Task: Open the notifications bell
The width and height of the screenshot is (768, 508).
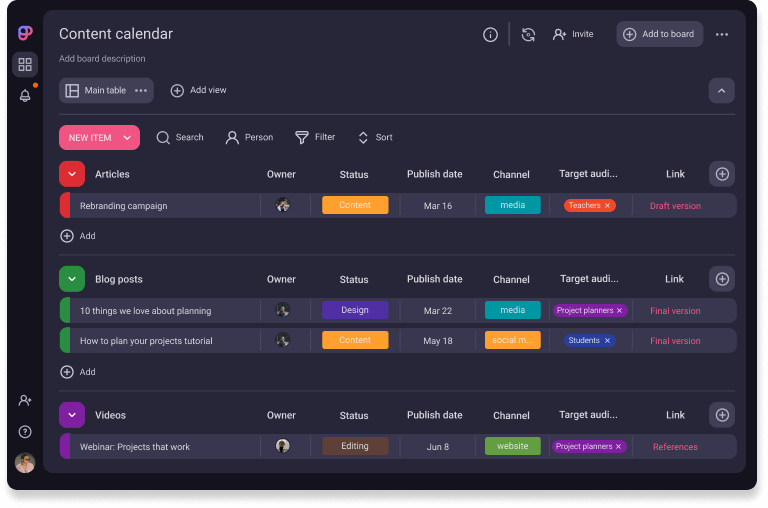Action: 25,96
